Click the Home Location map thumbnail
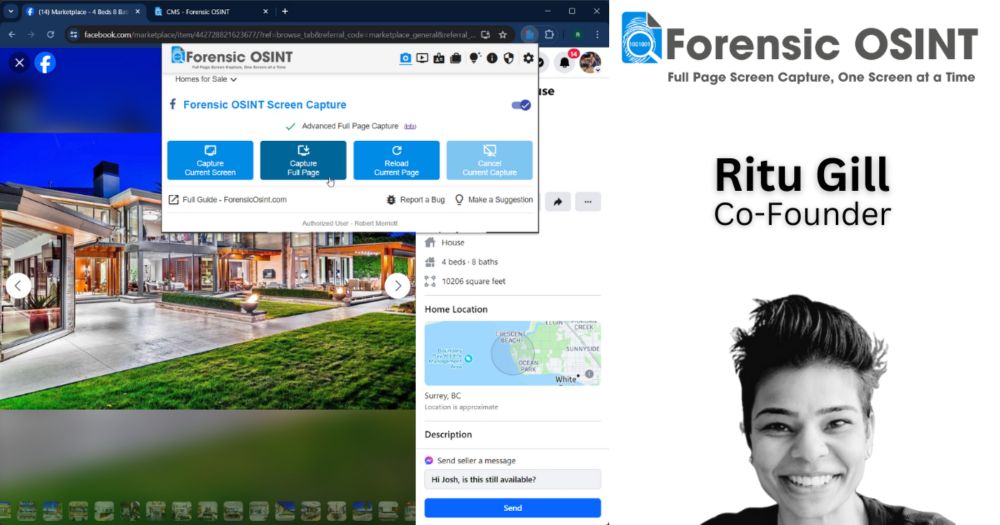The width and height of the screenshot is (1000, 525). (513, 353)
